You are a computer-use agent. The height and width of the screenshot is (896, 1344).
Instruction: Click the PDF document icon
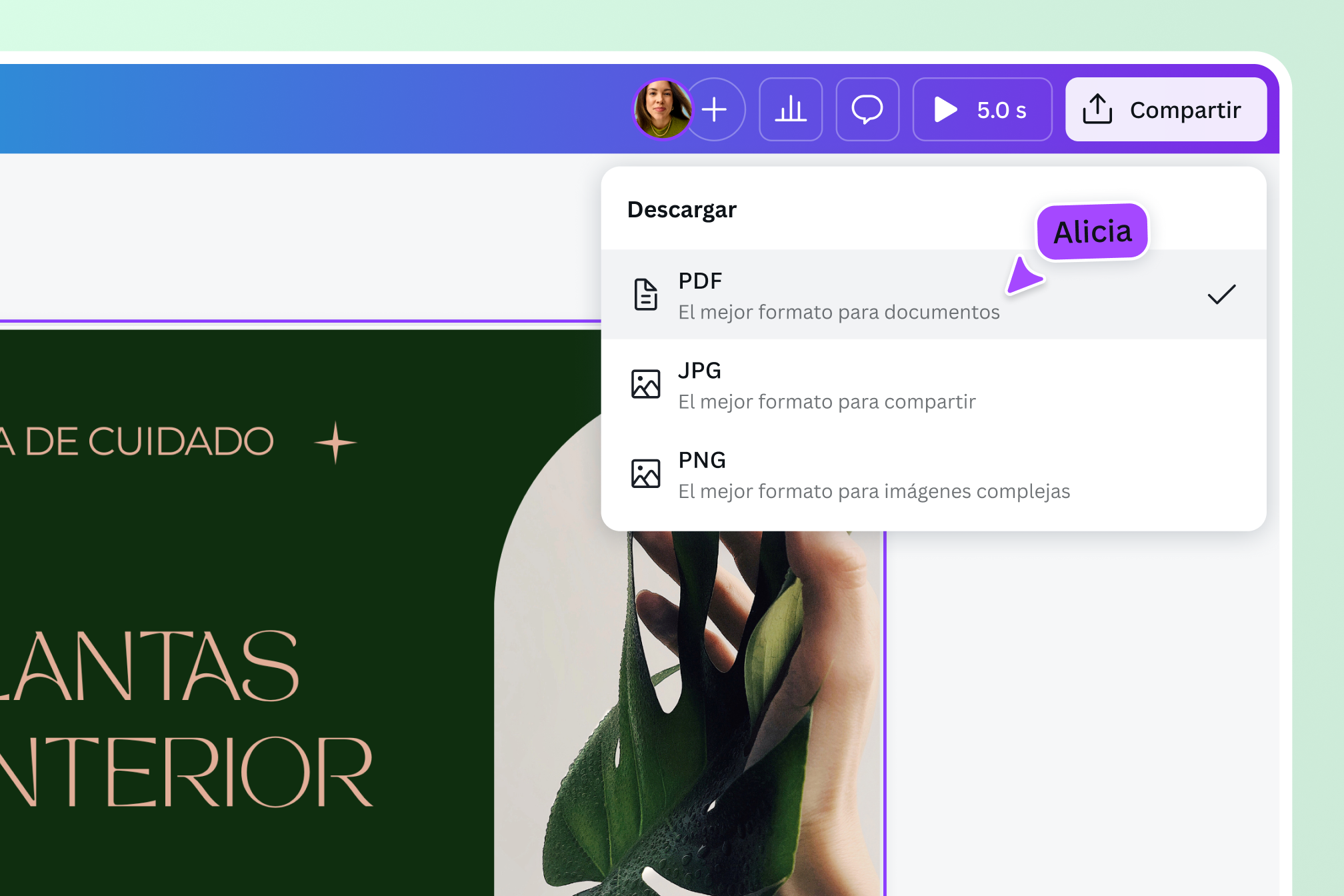(645, 295)
